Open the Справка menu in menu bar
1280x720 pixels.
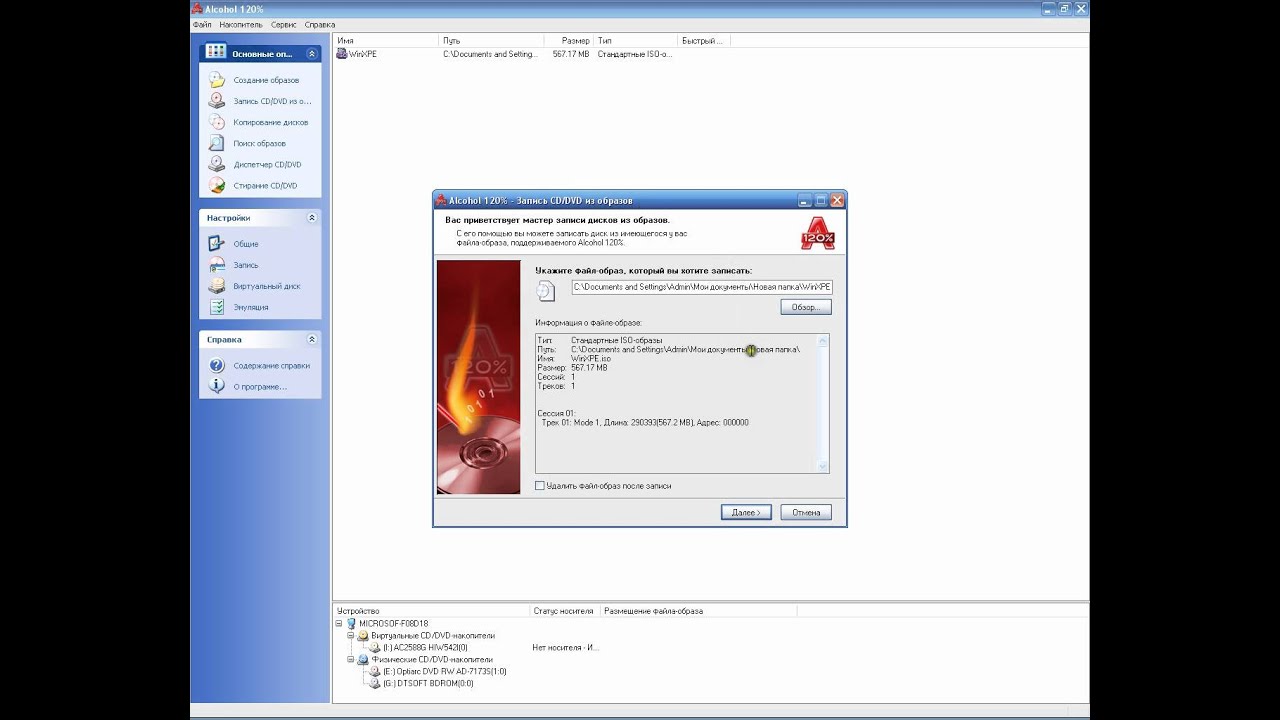(320, 24)
